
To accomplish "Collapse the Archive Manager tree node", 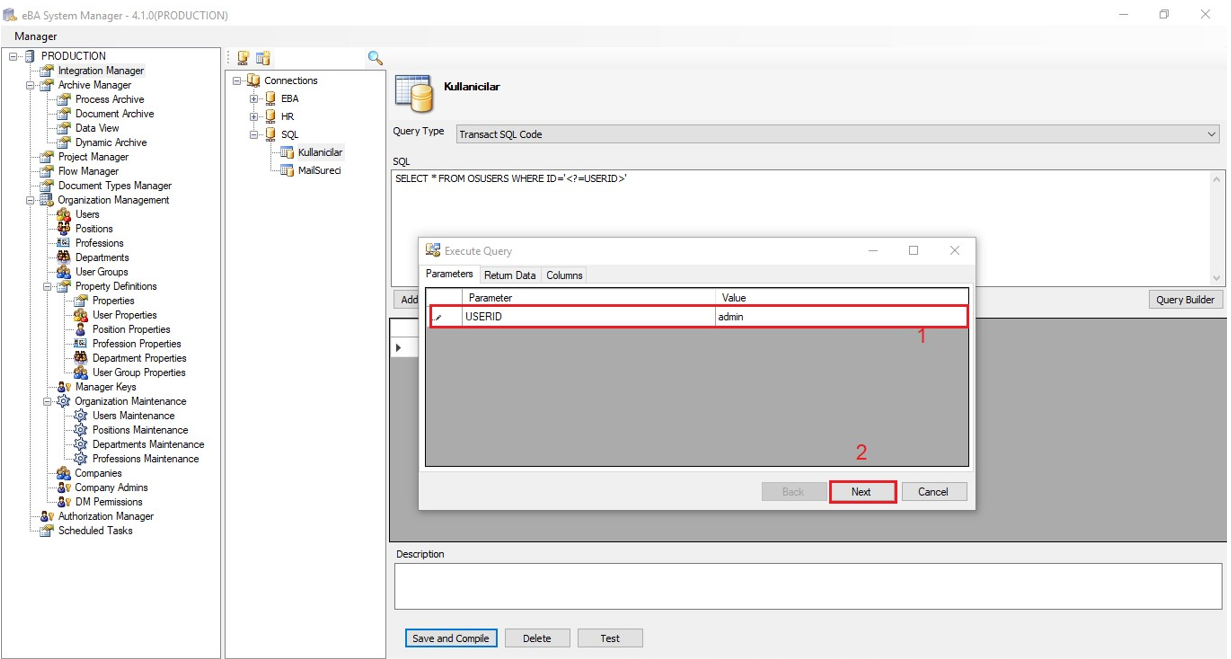I will [31, 86].
